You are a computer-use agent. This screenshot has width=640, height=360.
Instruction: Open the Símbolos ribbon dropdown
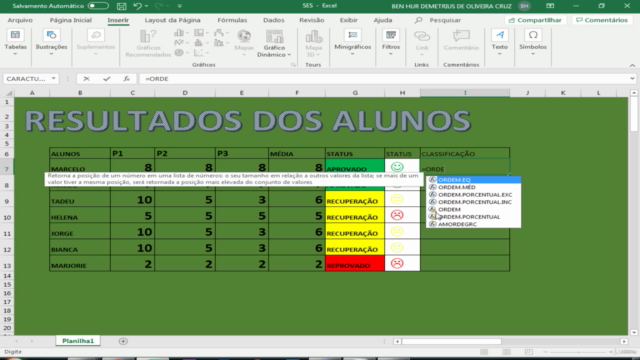[x=533, y=43]
